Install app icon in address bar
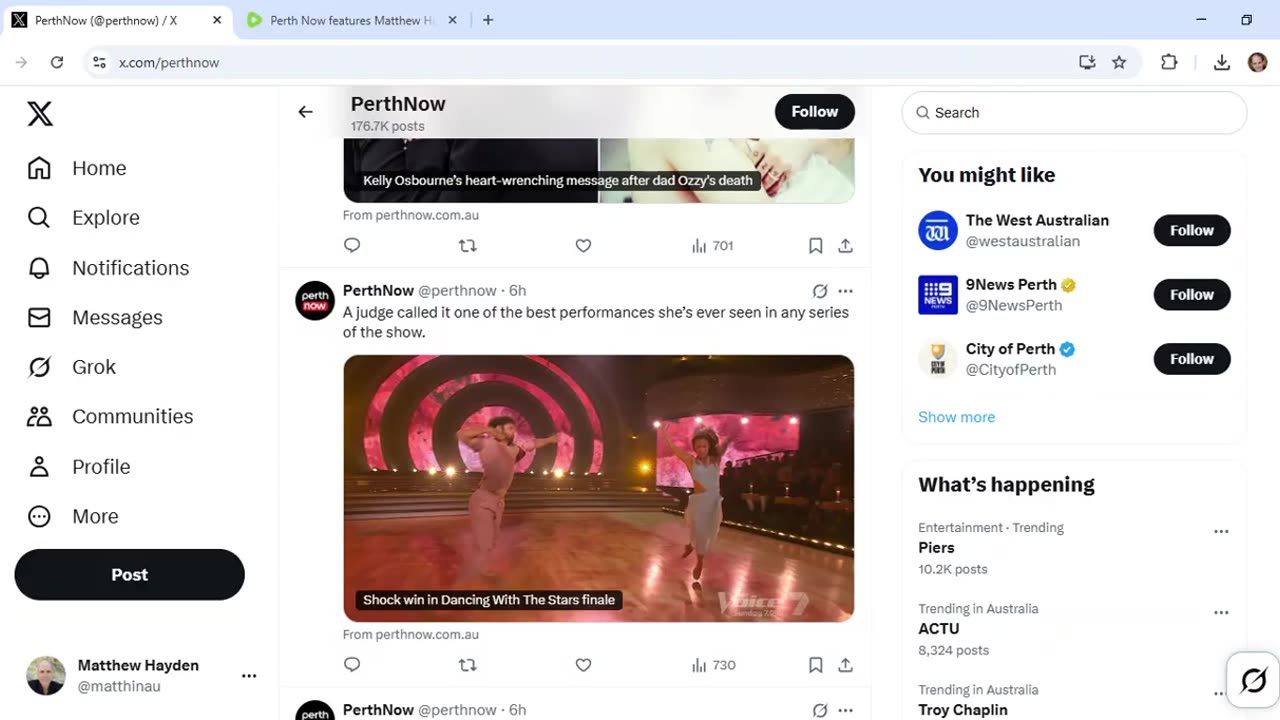 (x=1087, y=62)
